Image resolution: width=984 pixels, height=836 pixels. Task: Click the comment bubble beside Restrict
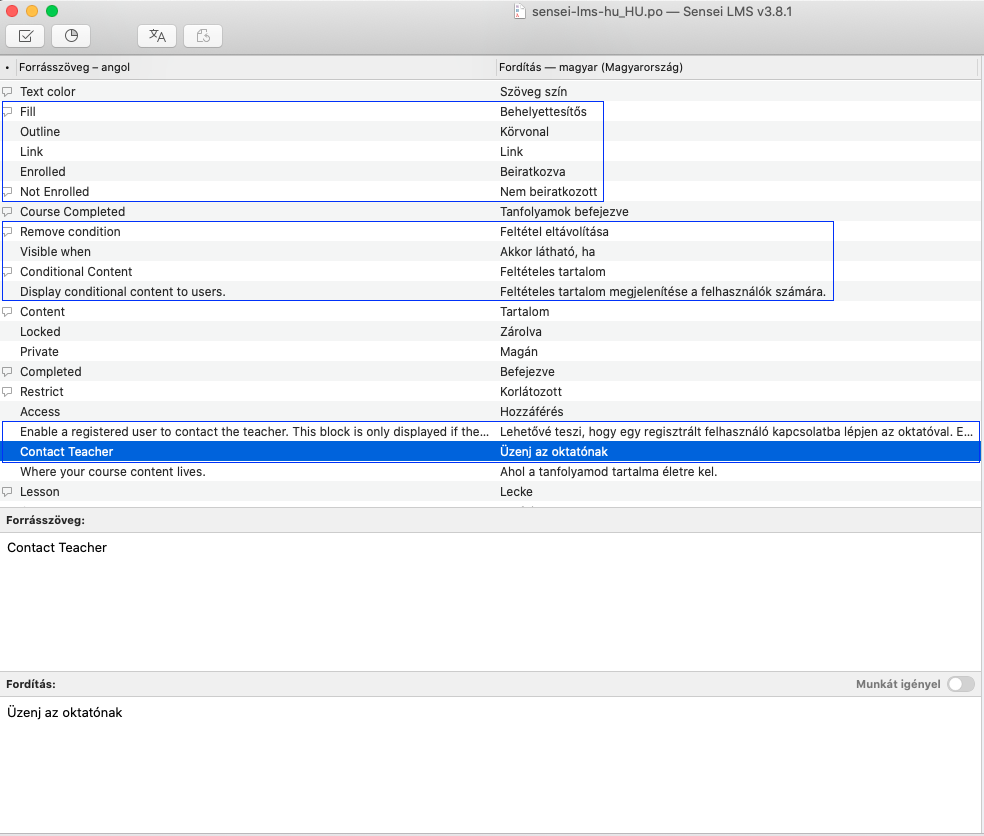click(x=7, y=391)
